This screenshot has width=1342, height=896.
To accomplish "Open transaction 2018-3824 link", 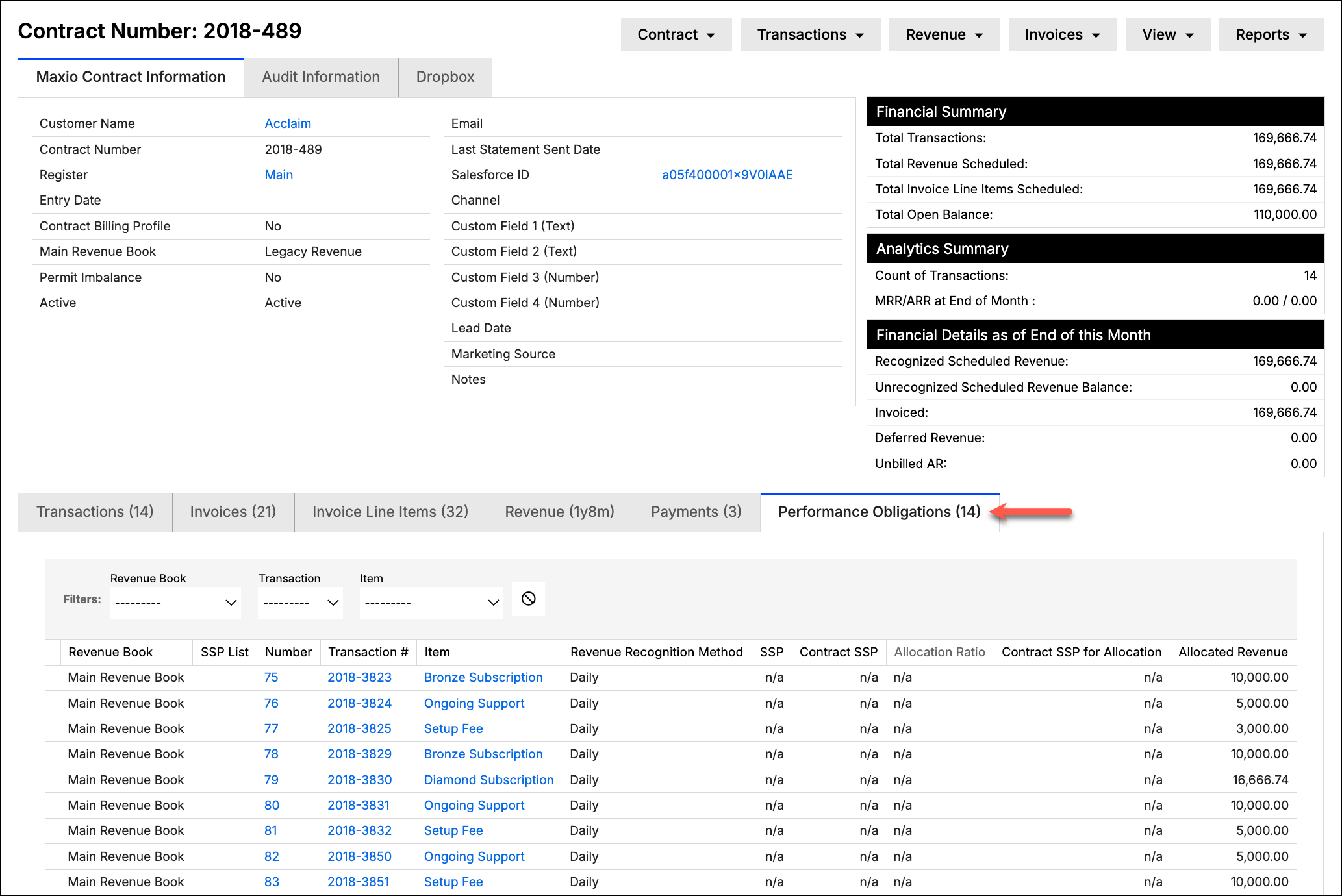I will click(x=359, y=703).
